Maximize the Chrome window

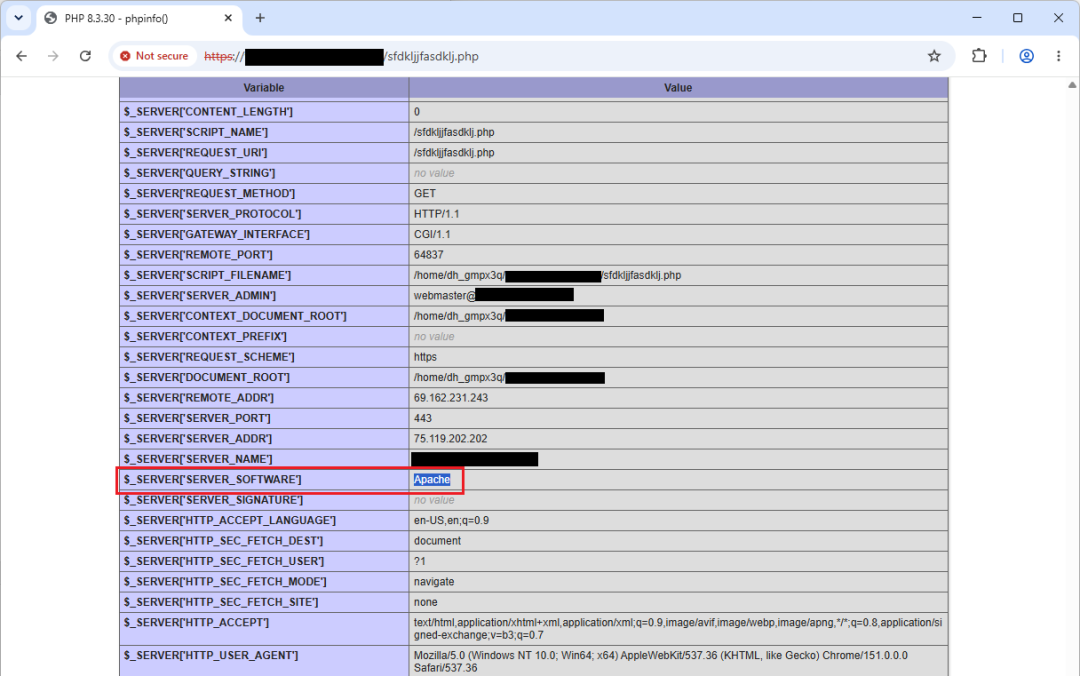click(x=1017, y=18)
